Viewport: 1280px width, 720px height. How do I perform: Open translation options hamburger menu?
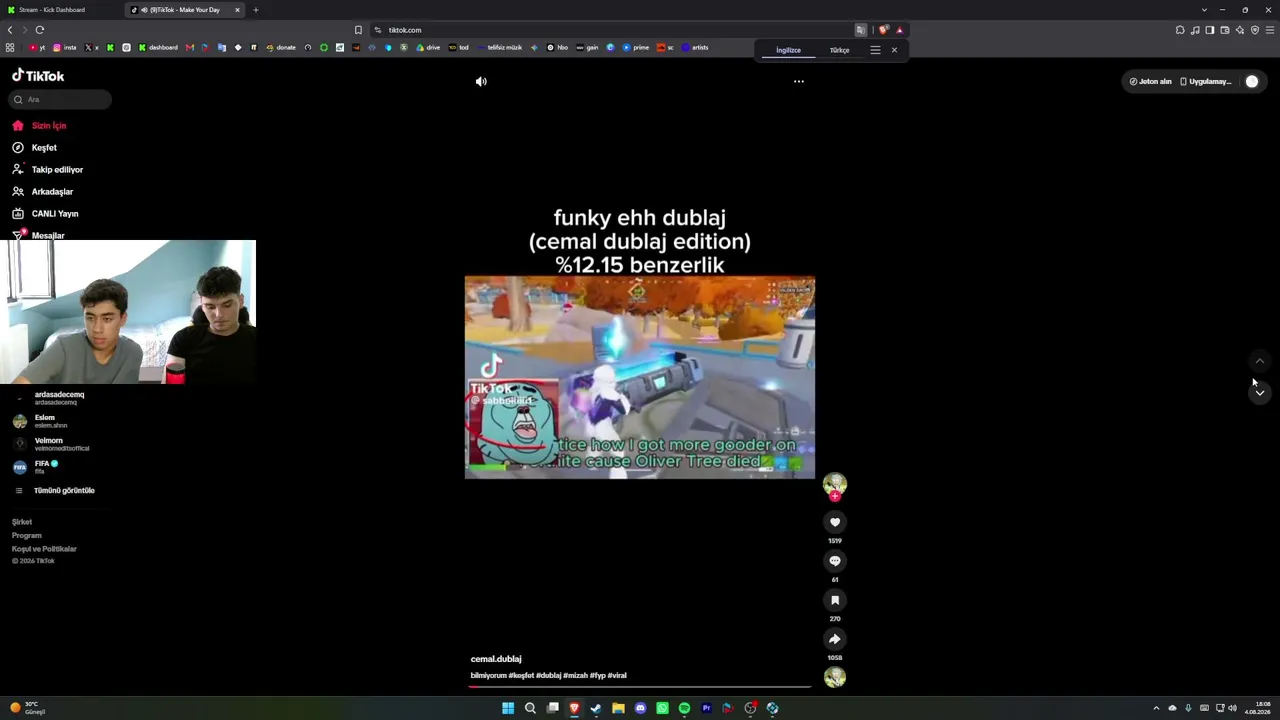click(x=875, y=50)
